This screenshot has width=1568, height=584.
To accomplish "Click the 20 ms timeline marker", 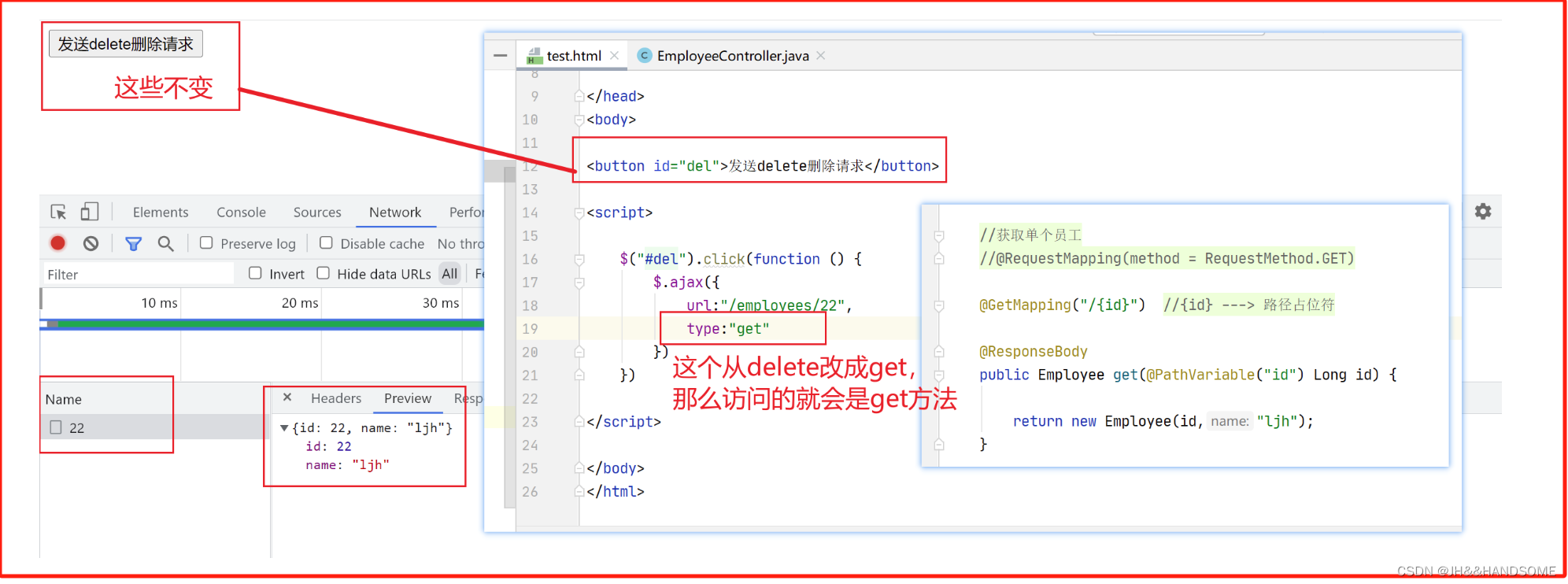I will pos(300,303).
